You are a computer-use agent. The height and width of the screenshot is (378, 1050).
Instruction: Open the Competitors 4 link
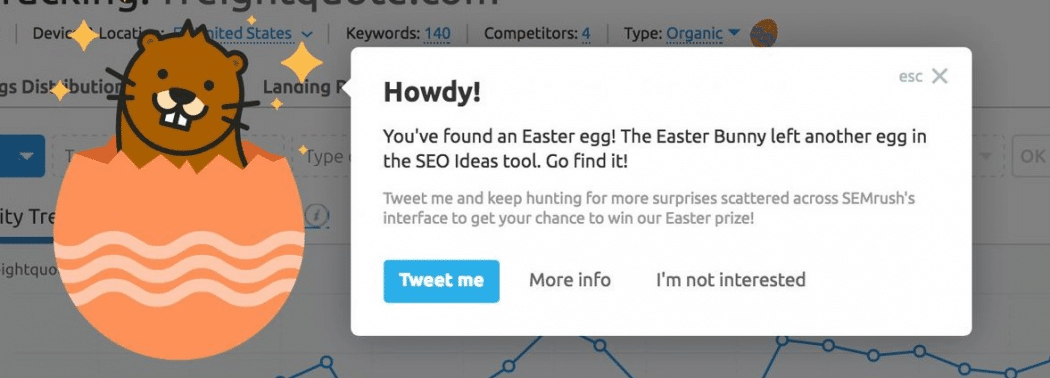586,33
